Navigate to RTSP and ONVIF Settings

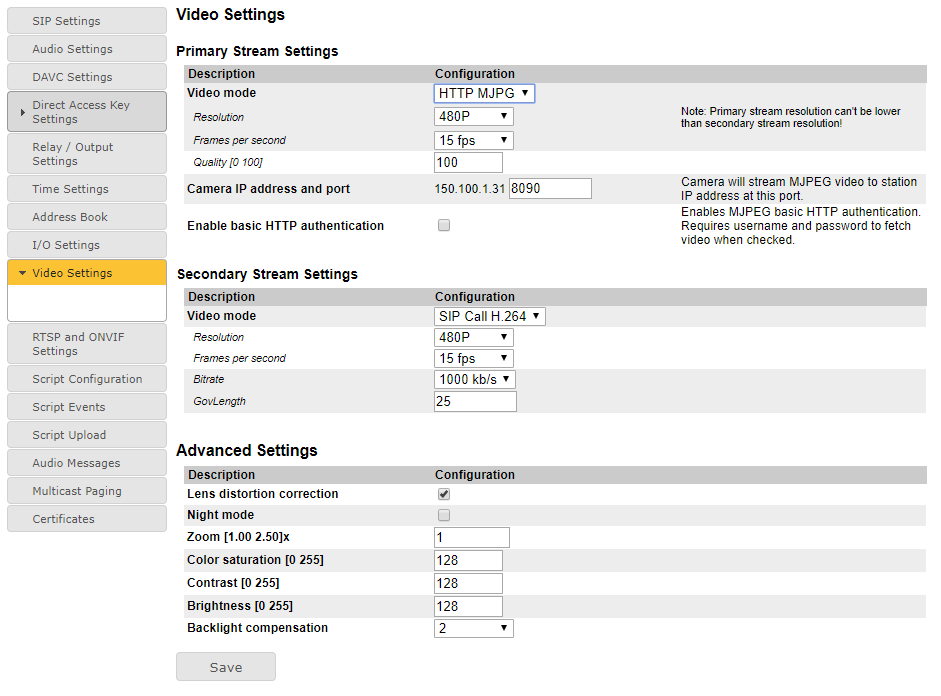(86, 344)
